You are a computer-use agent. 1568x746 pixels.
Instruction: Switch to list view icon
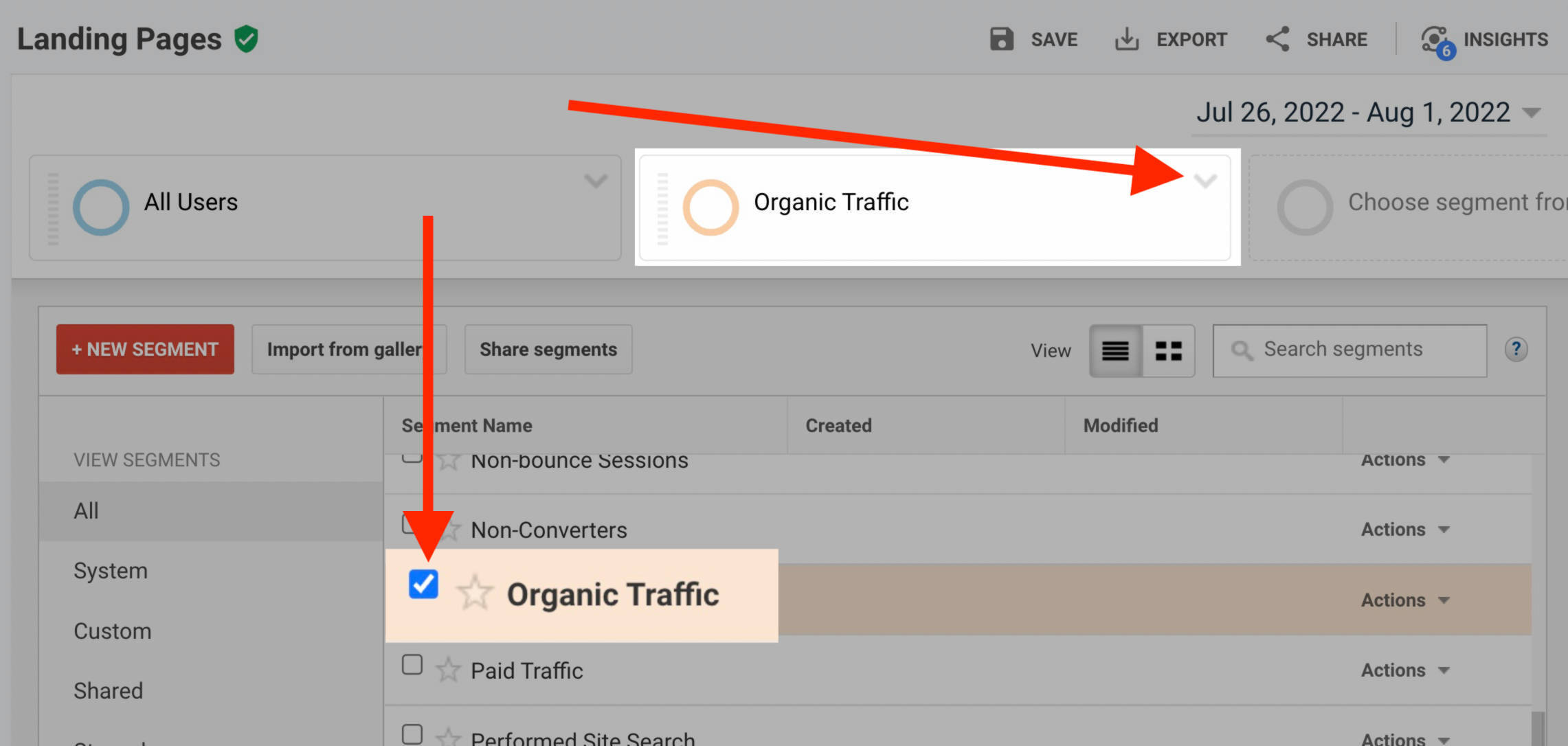(x=1115, y=351)
